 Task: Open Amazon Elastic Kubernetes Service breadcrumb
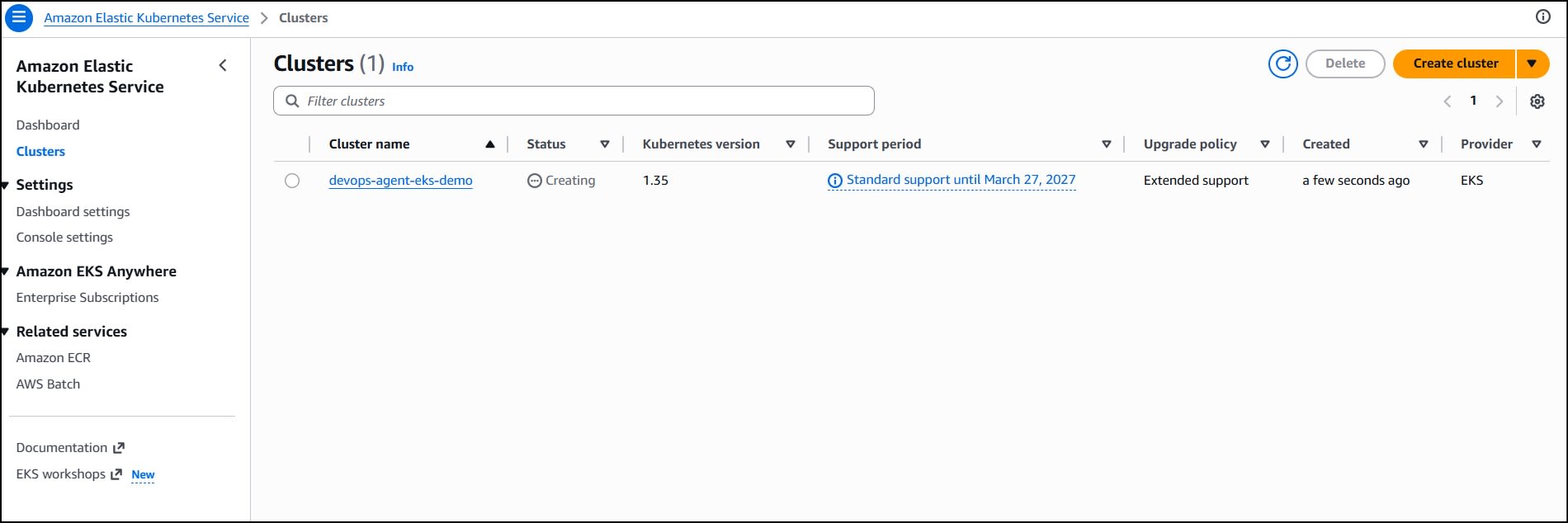[146, 18]
